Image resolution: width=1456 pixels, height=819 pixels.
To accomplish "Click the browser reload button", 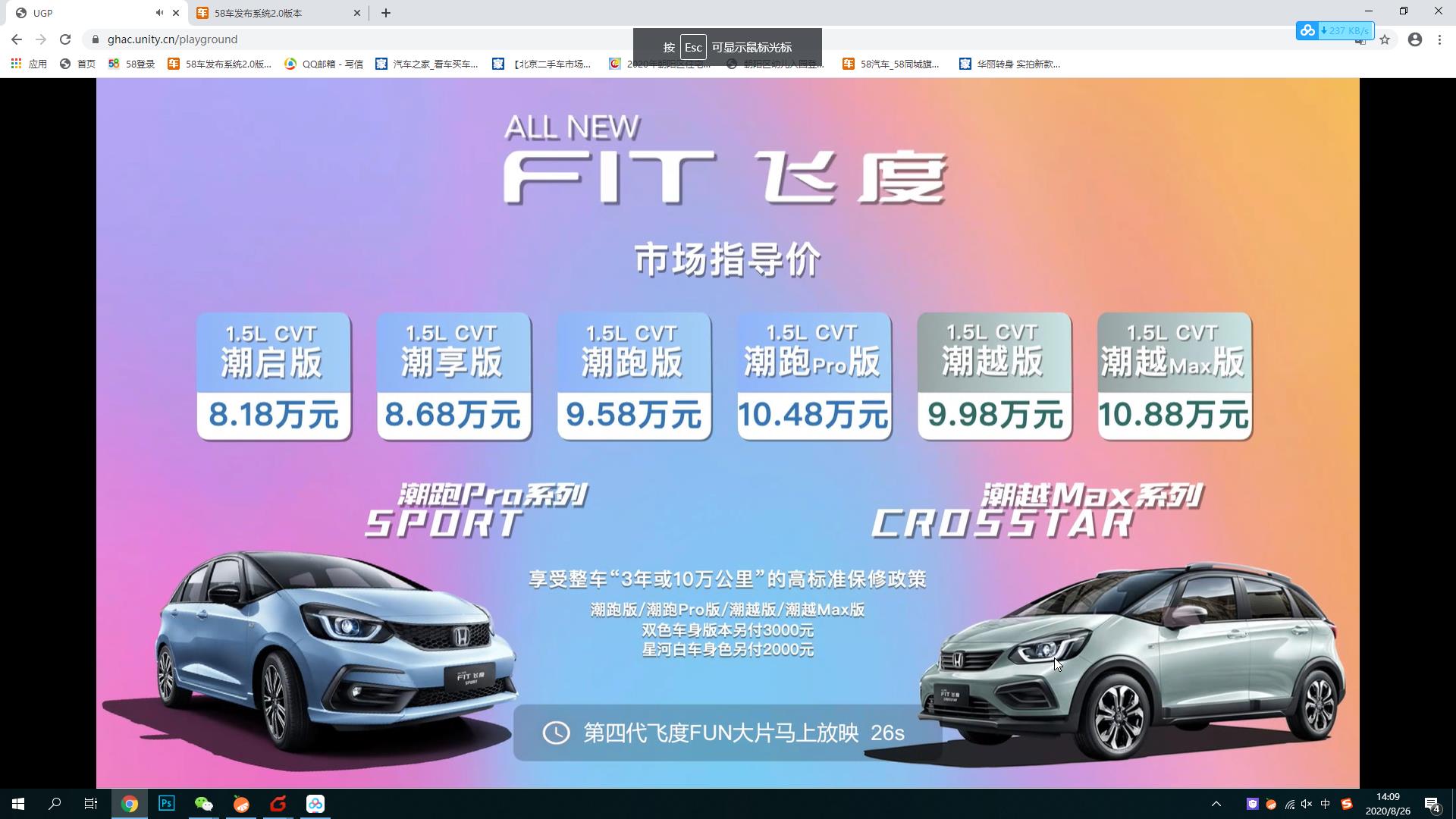I will pos(65,39).
